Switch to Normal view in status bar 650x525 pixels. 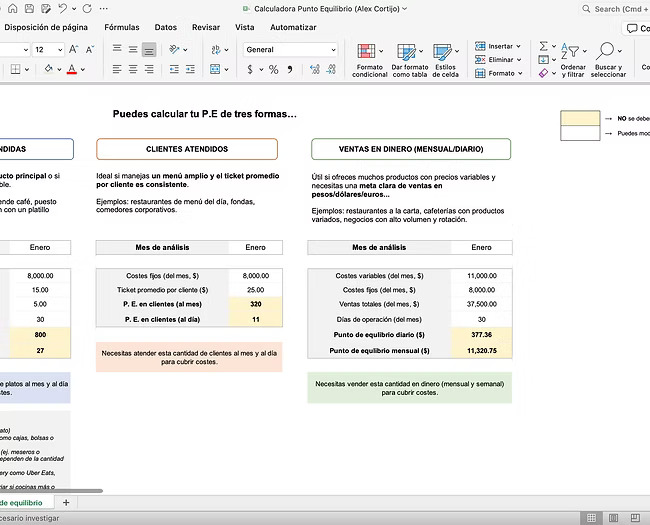[x=591, y=518]
